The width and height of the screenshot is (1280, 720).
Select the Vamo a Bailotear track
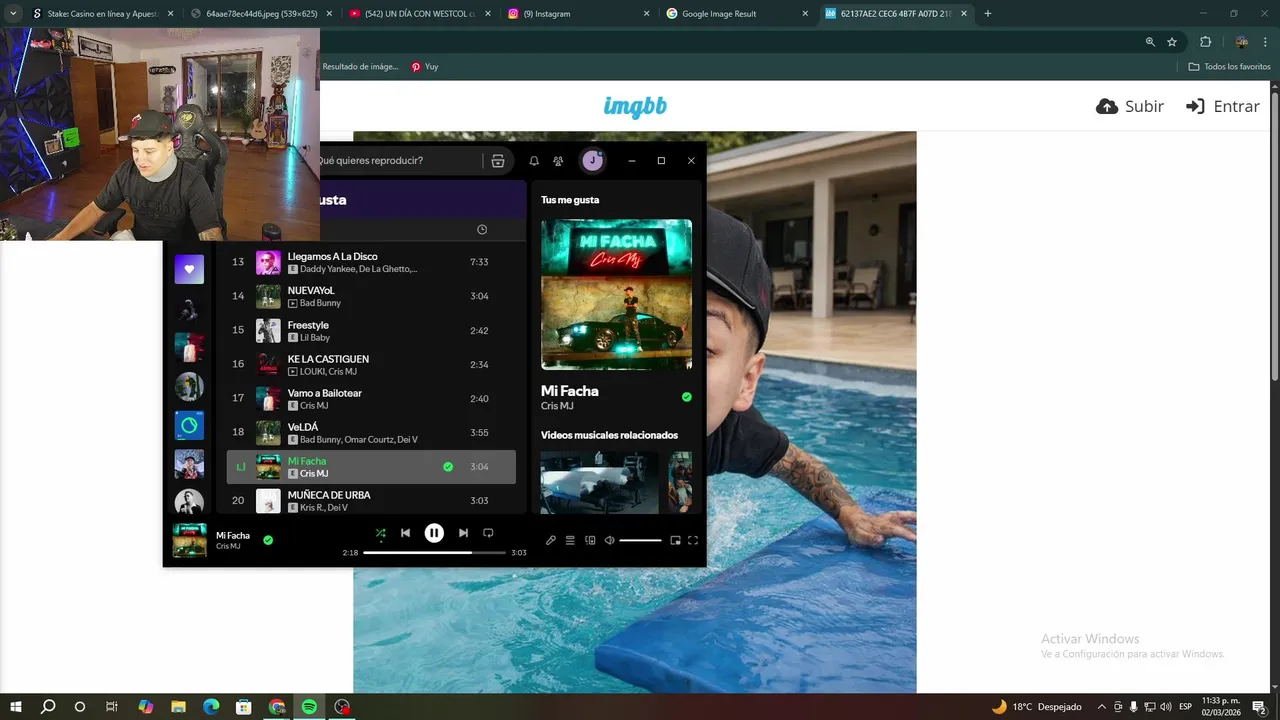pos(371,399)
